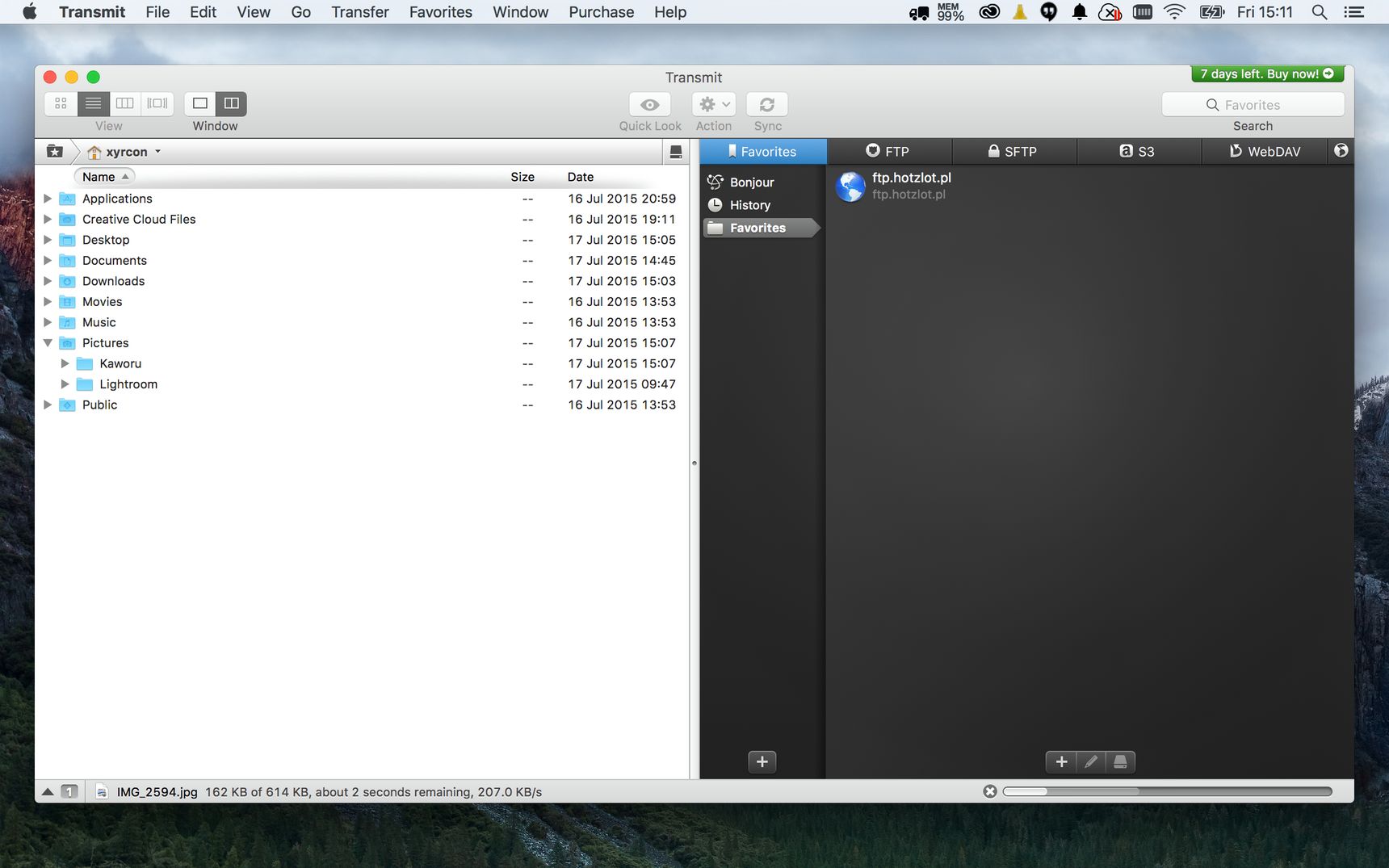
Task: Select the Lightroom folder name
Action: [x=128, y=384]
